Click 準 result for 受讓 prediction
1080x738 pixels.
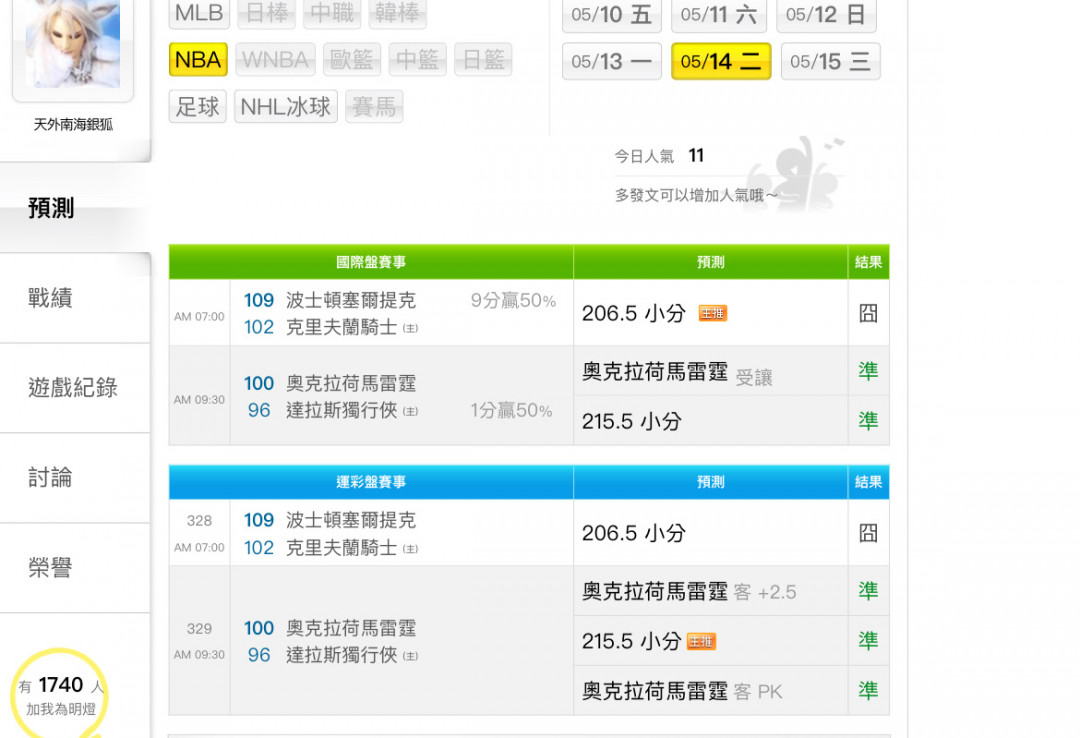point(868,371)
